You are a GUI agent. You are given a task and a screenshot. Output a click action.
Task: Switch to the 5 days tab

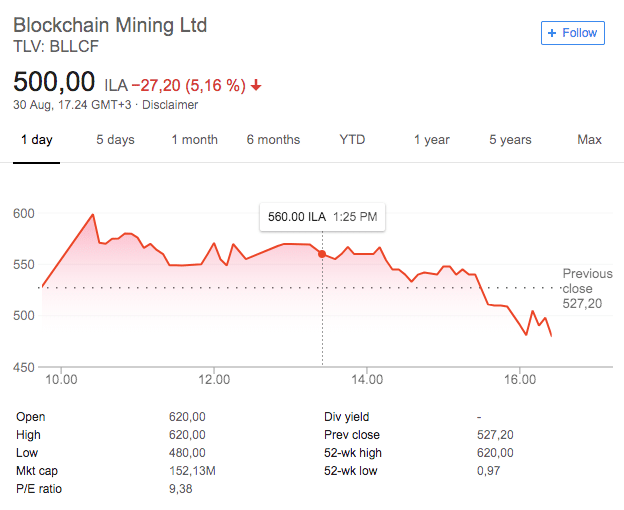[x=115, y=140]
